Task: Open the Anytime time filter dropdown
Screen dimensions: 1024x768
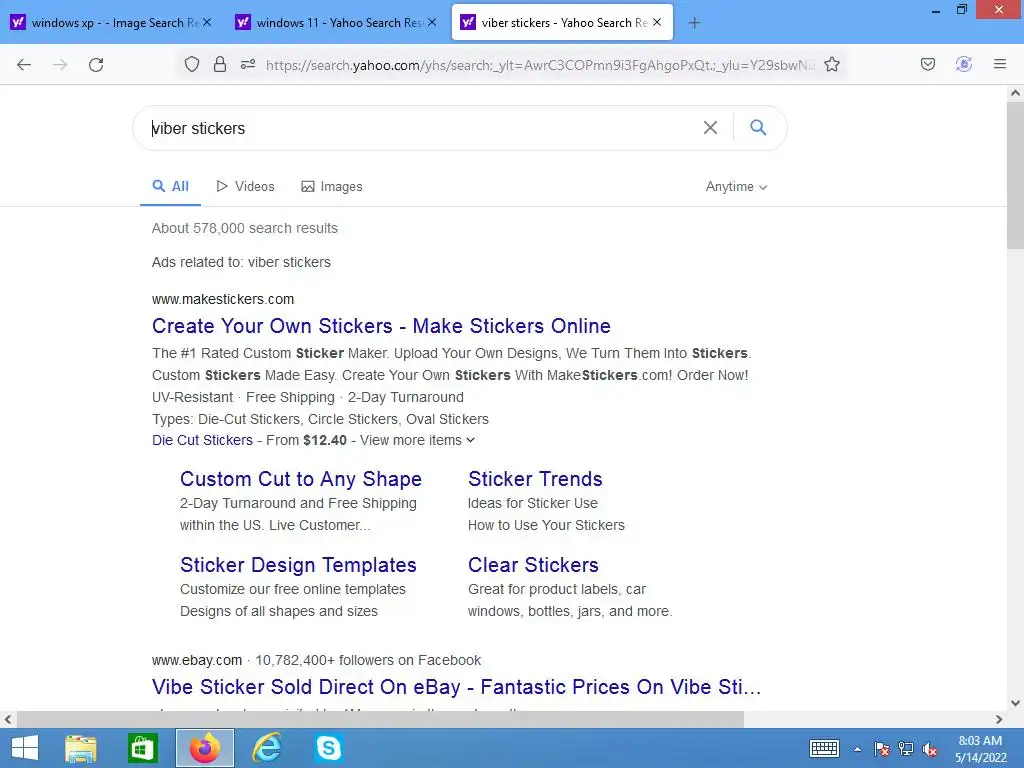Action: click(736, 187)
